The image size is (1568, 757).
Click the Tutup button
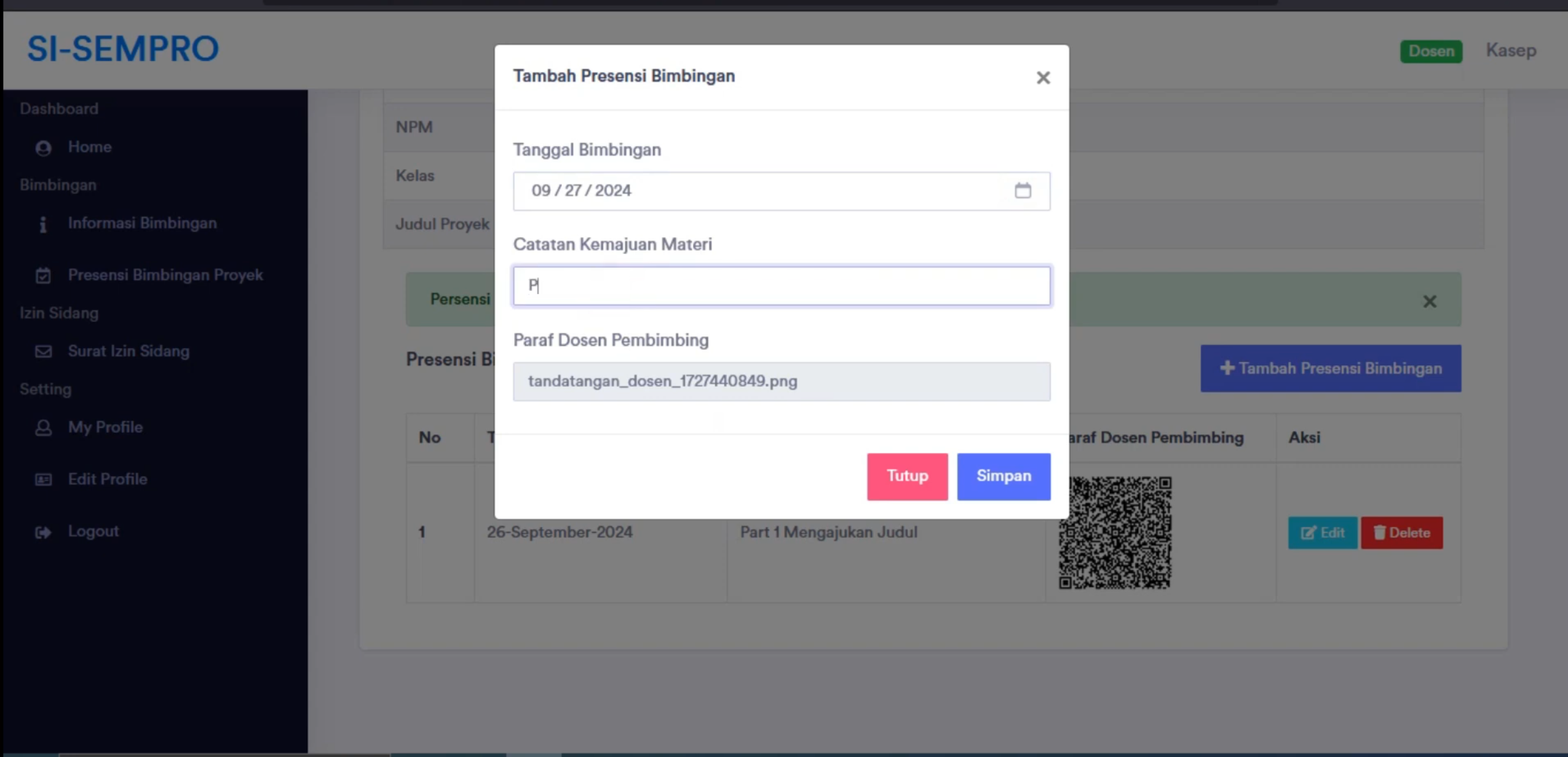(x=907, y=477)
